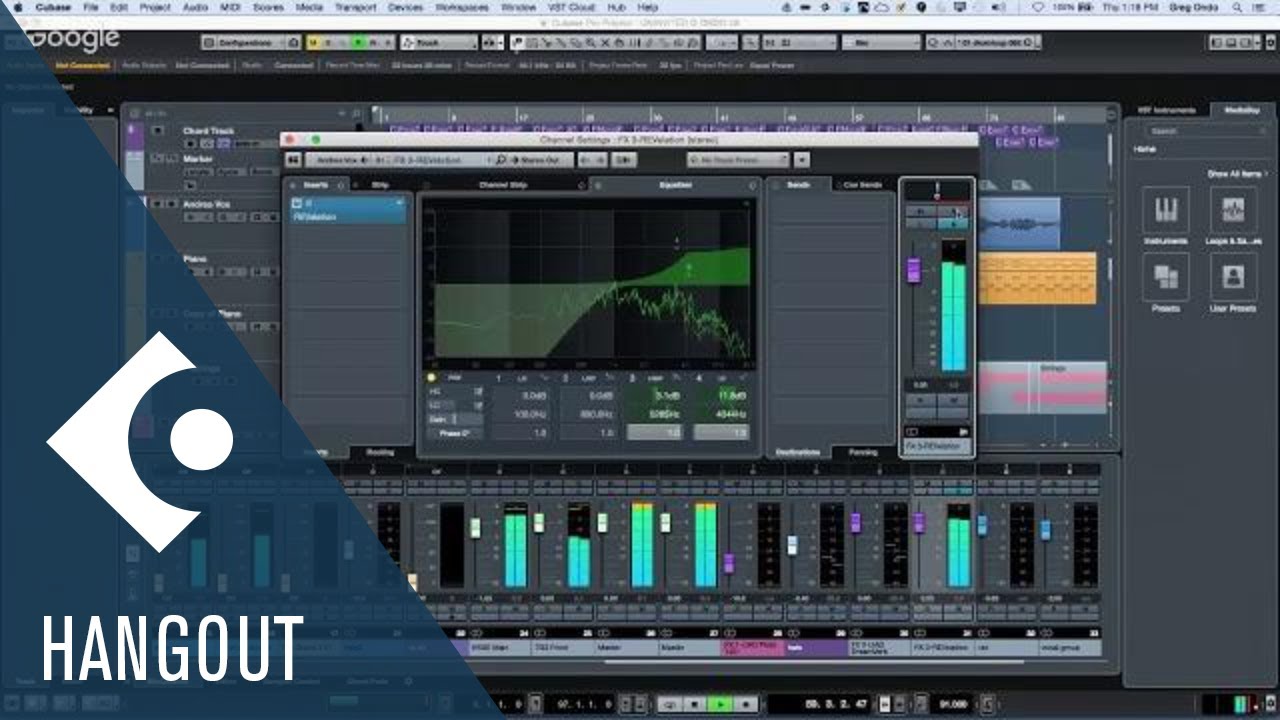Open the Bar quantize type dropdown in toolbar
Image resolution: width=1280 pixels, height=720 pixels.
[x=880, y=43]
